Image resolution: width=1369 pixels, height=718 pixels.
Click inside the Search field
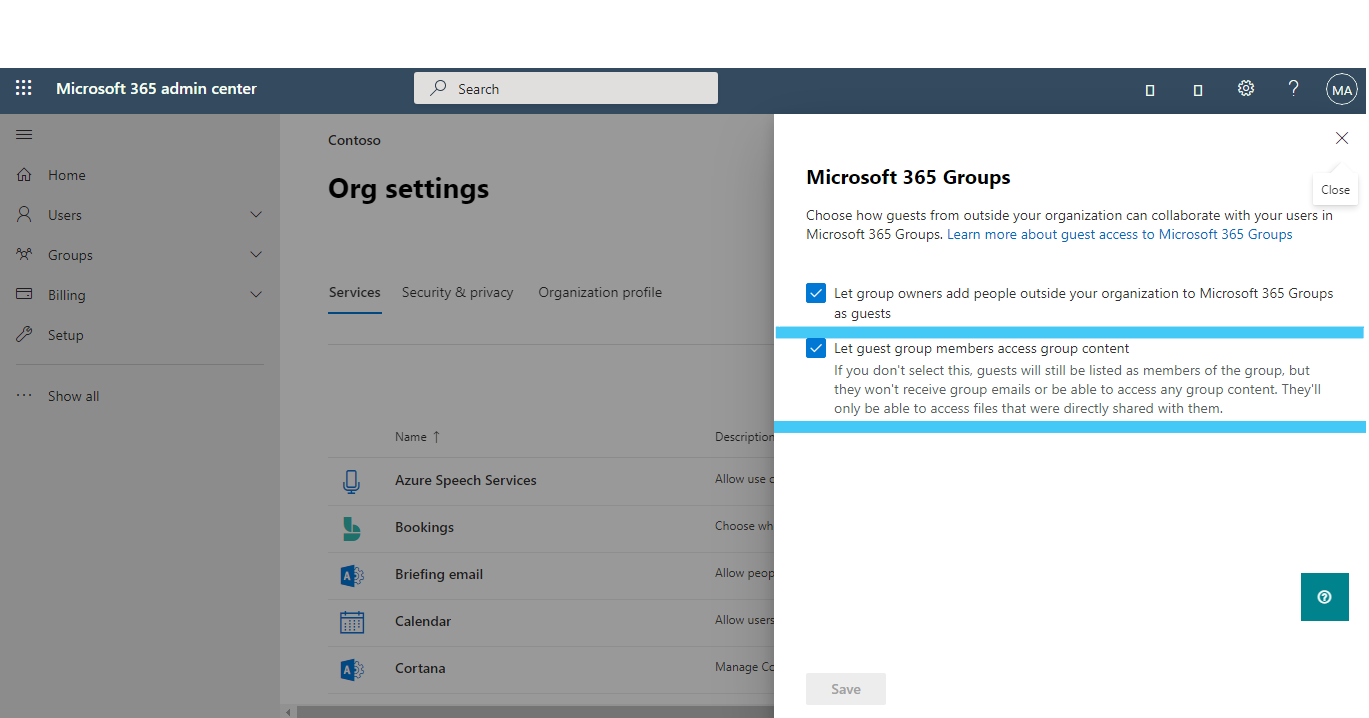565,88
